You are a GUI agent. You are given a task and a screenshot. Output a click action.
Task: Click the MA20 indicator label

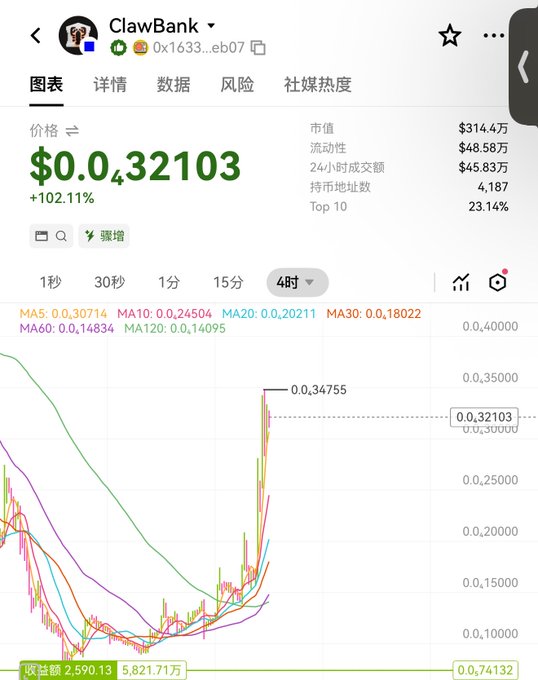pyautogui.click(x=269, y=314)
